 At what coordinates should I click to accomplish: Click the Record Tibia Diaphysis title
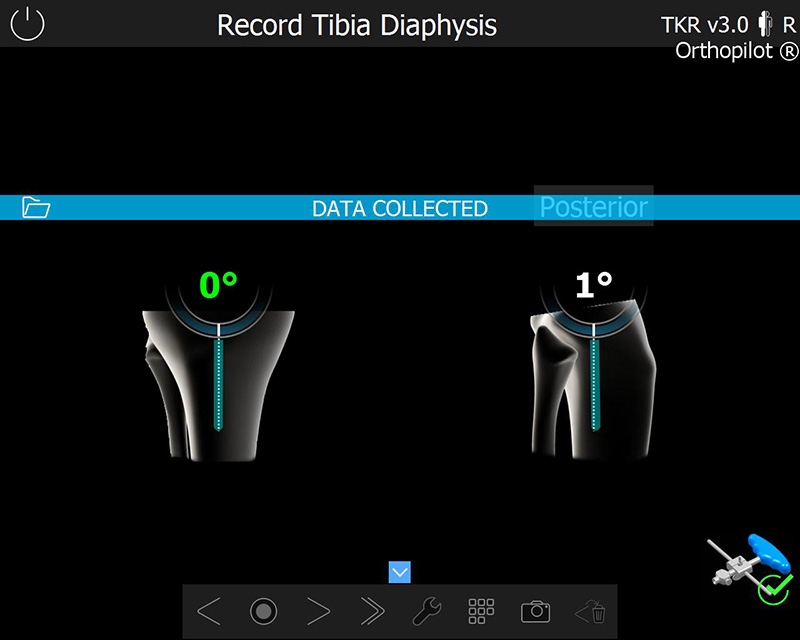355,26
